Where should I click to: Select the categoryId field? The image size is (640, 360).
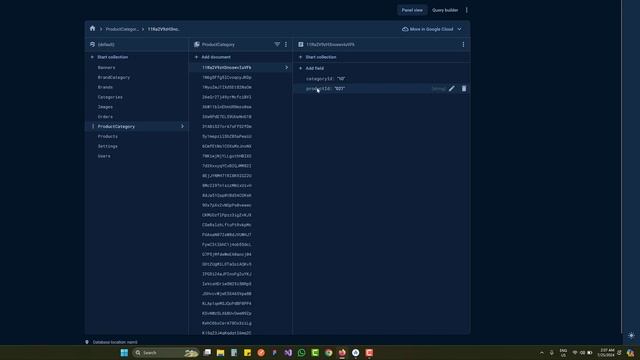326,79
